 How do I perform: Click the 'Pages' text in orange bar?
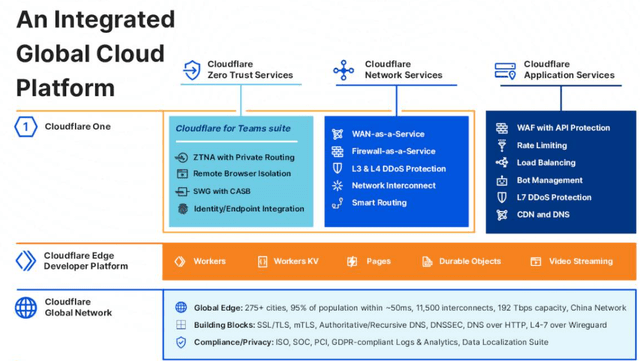click(378, 261)
